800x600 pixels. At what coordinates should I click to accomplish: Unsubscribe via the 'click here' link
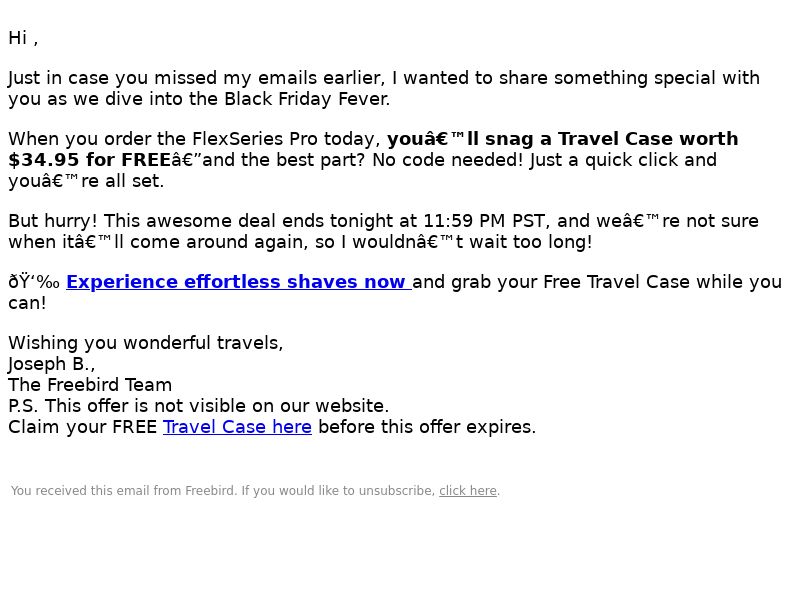click(468, 491)
